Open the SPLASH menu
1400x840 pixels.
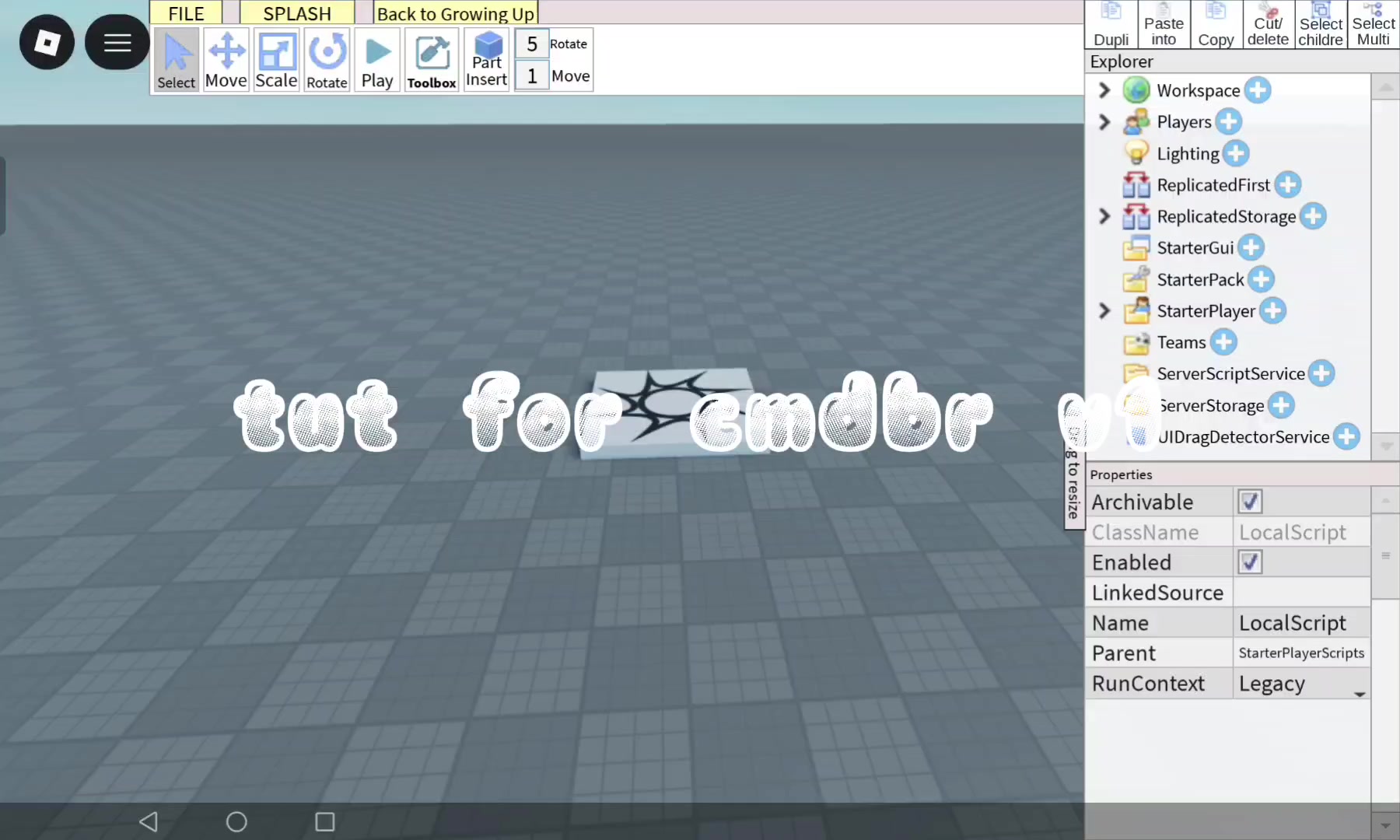point(297,12)
